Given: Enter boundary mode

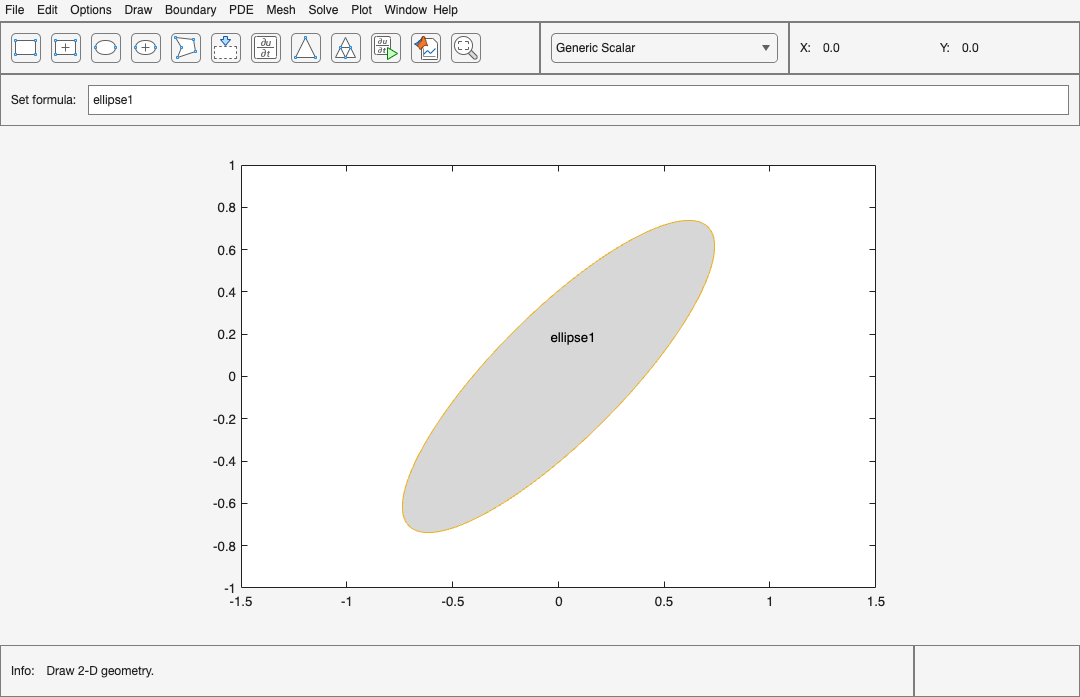Looking at the screenshot, I should (x=225, y=47).
